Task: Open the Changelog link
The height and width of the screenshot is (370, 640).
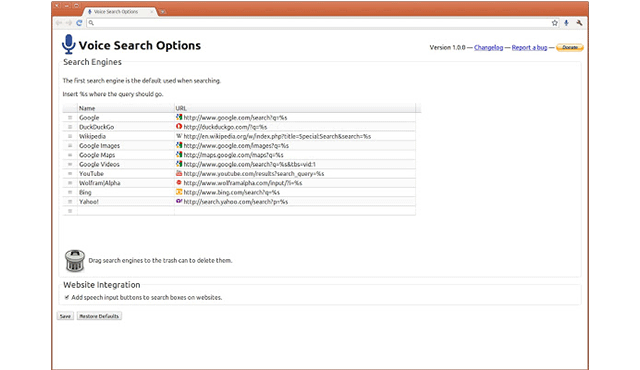Action: (x=489, y=48)
